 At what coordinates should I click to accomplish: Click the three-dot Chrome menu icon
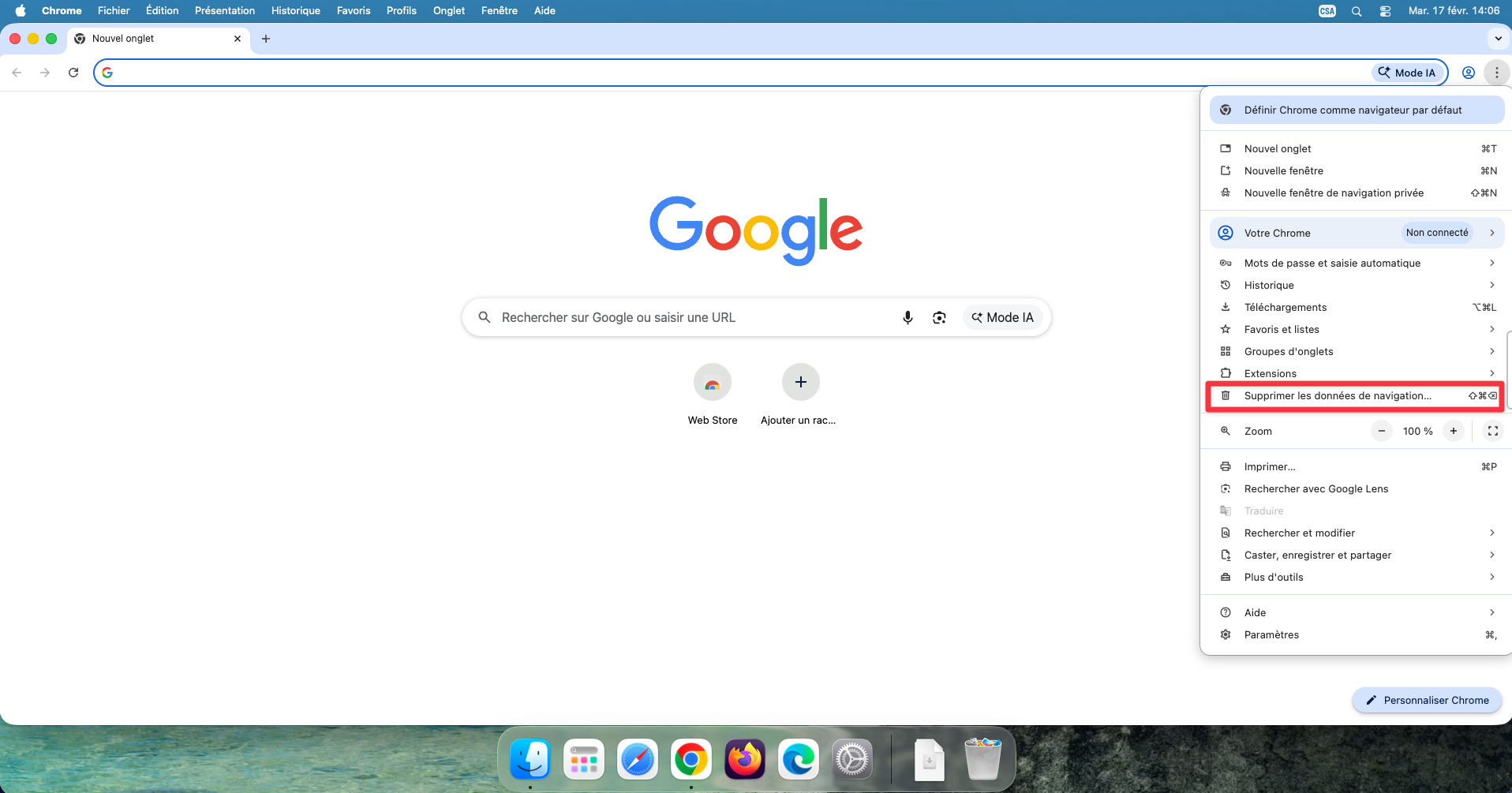point(1496,73)
